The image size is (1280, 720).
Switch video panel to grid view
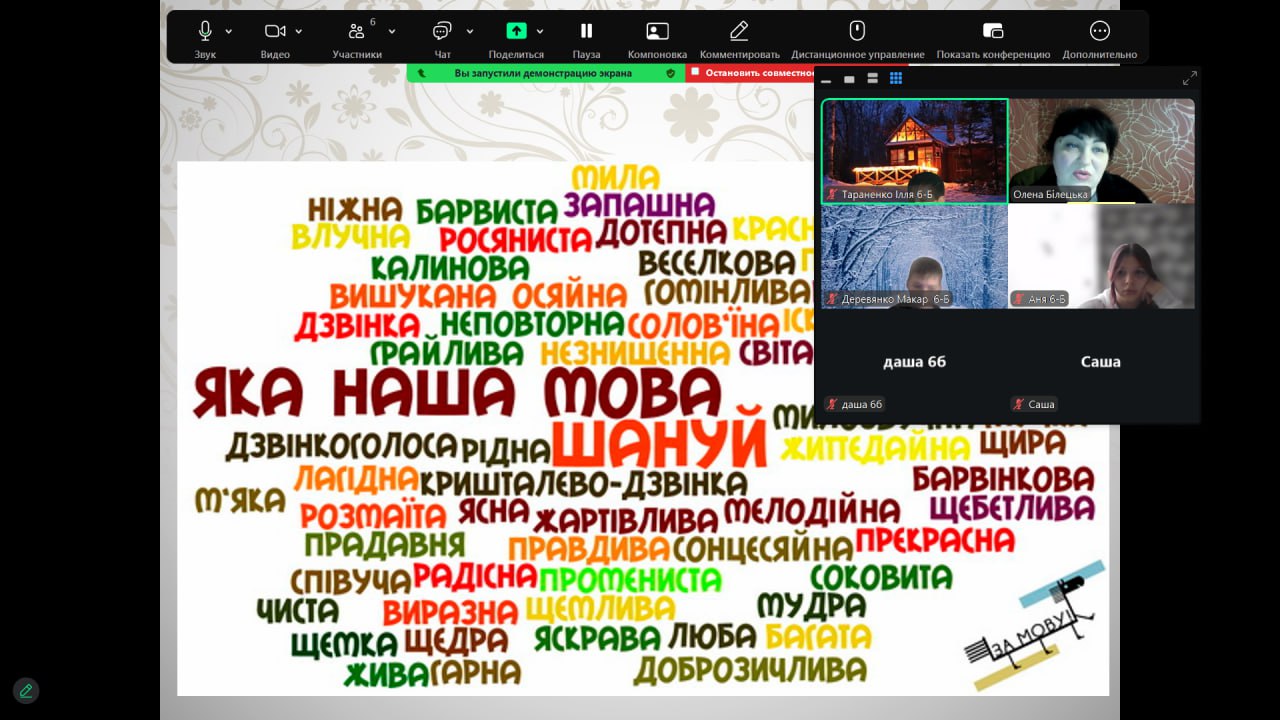point(896,79)
